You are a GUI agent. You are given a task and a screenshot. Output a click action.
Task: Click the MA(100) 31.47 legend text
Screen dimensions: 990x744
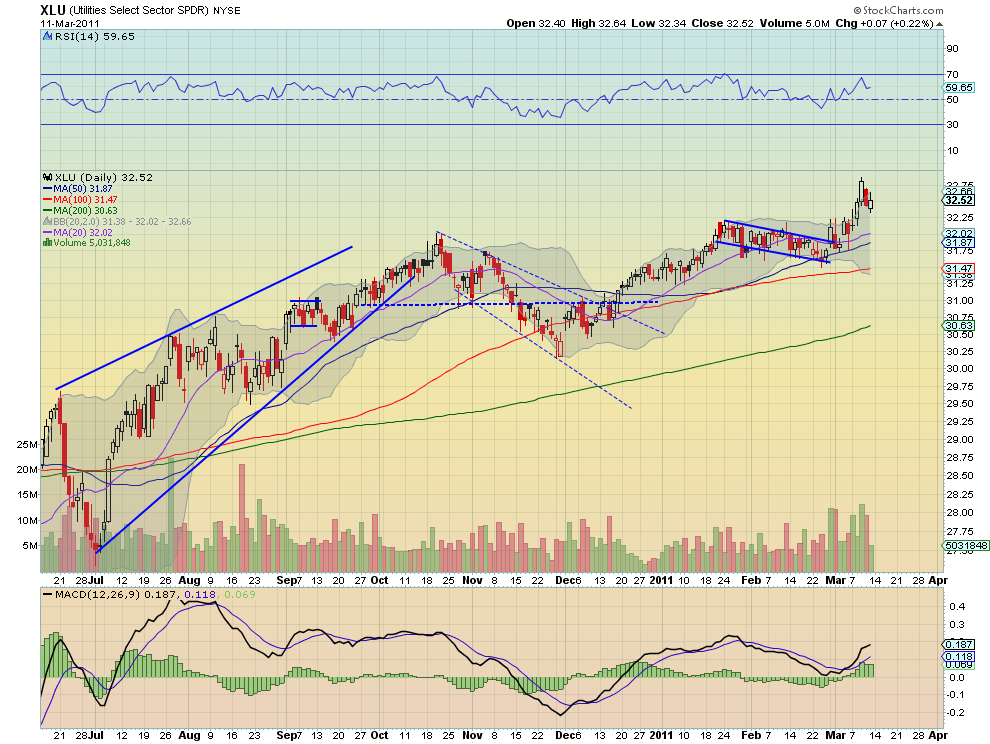coord(85,200)
